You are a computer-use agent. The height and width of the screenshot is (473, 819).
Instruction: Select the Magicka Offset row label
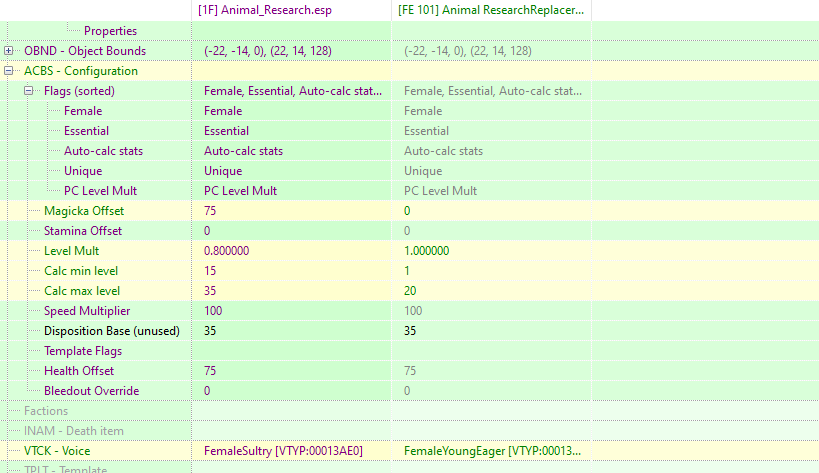pos(84,211)
